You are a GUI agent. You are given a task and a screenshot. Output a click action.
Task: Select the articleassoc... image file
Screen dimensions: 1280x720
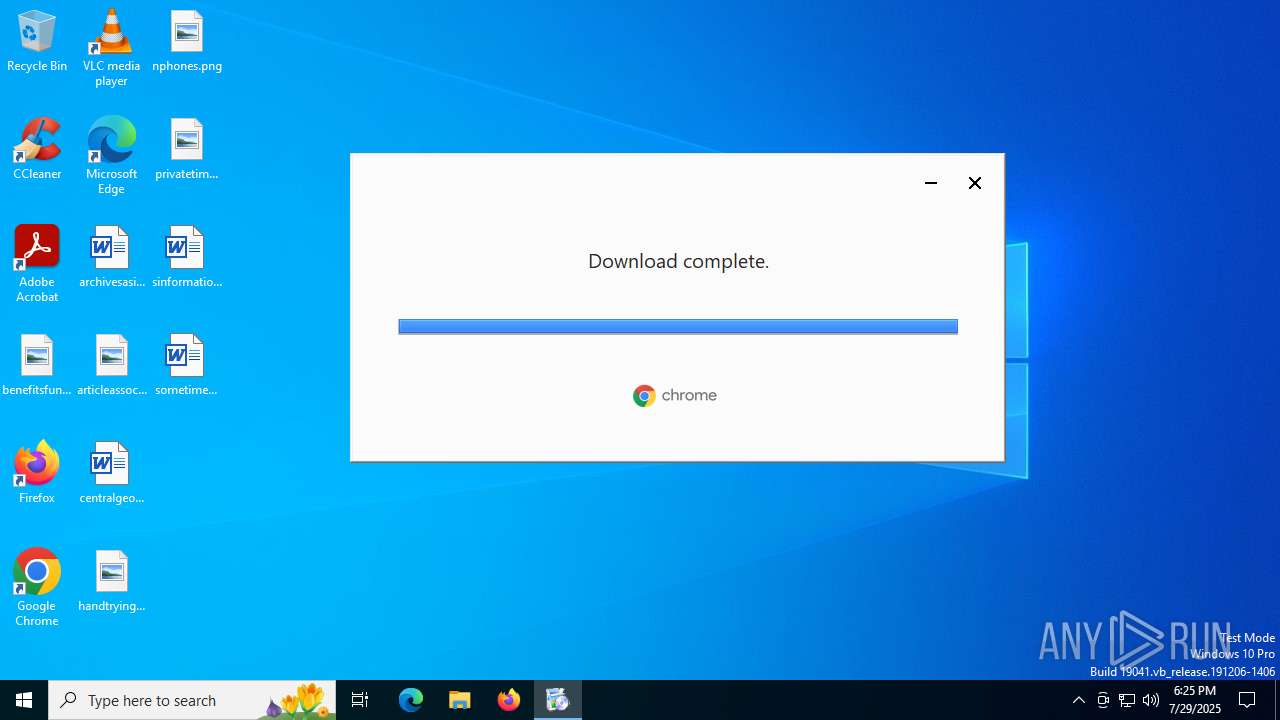pyautogui.click(x=111, y=366)
